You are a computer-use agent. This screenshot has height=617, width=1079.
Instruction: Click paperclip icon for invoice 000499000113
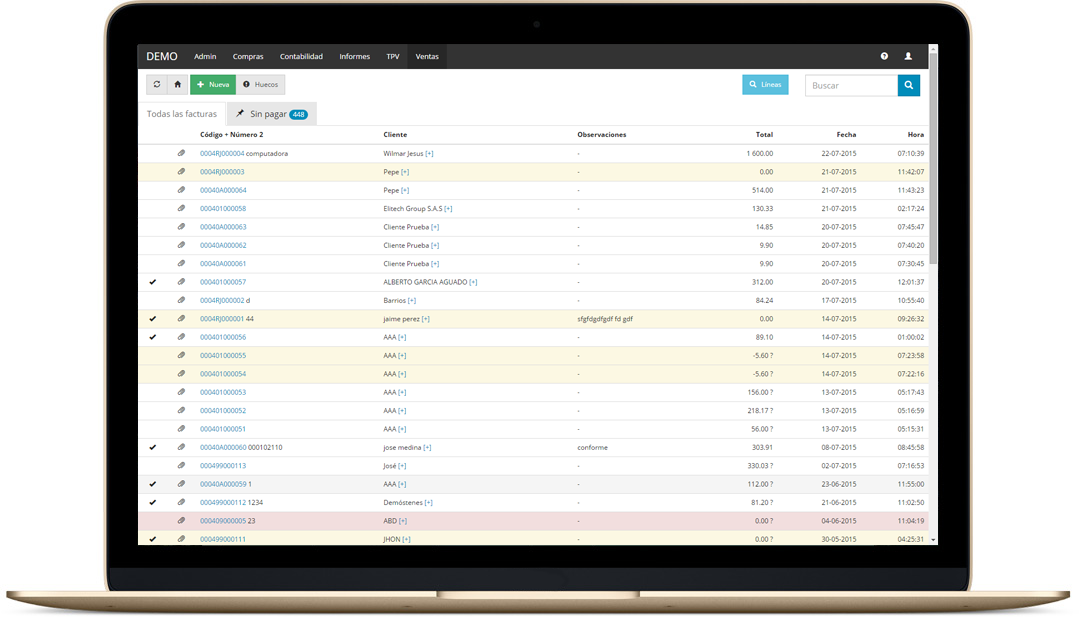point(181,466)
